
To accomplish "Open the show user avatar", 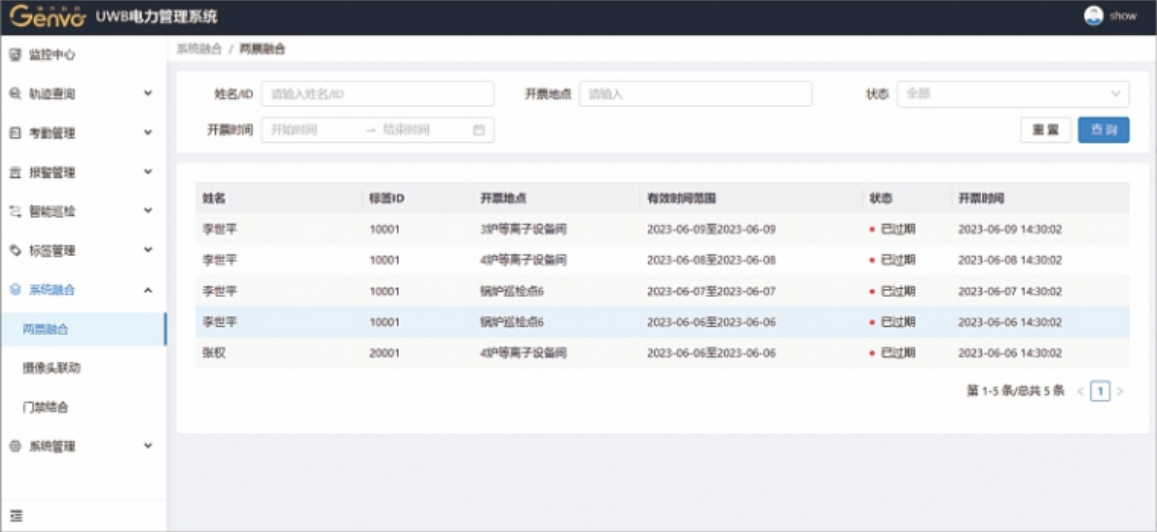I will (1094, 15).
